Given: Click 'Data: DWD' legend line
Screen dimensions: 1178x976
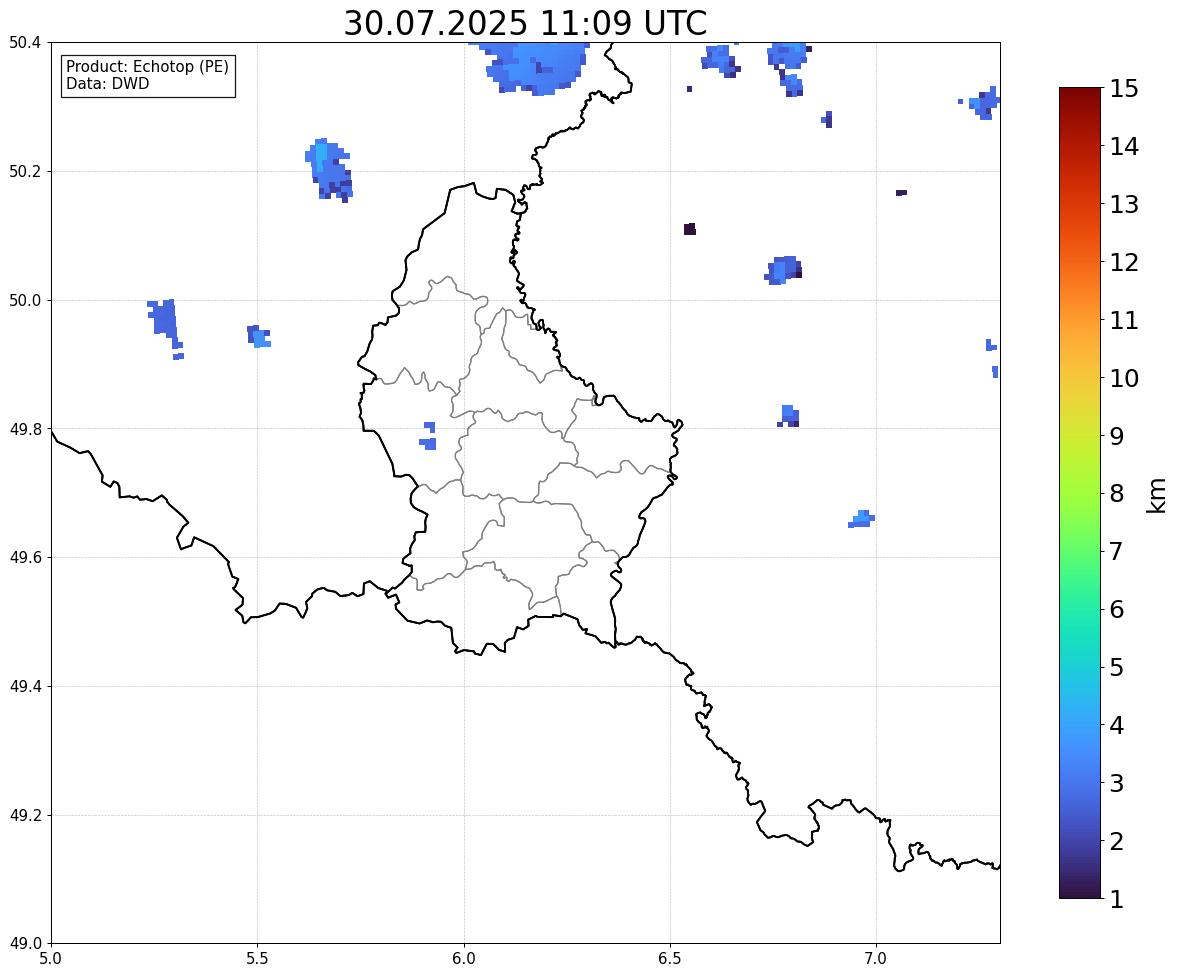Looking at the screenshot, I should pyautogui.click(x=107, y=83).
